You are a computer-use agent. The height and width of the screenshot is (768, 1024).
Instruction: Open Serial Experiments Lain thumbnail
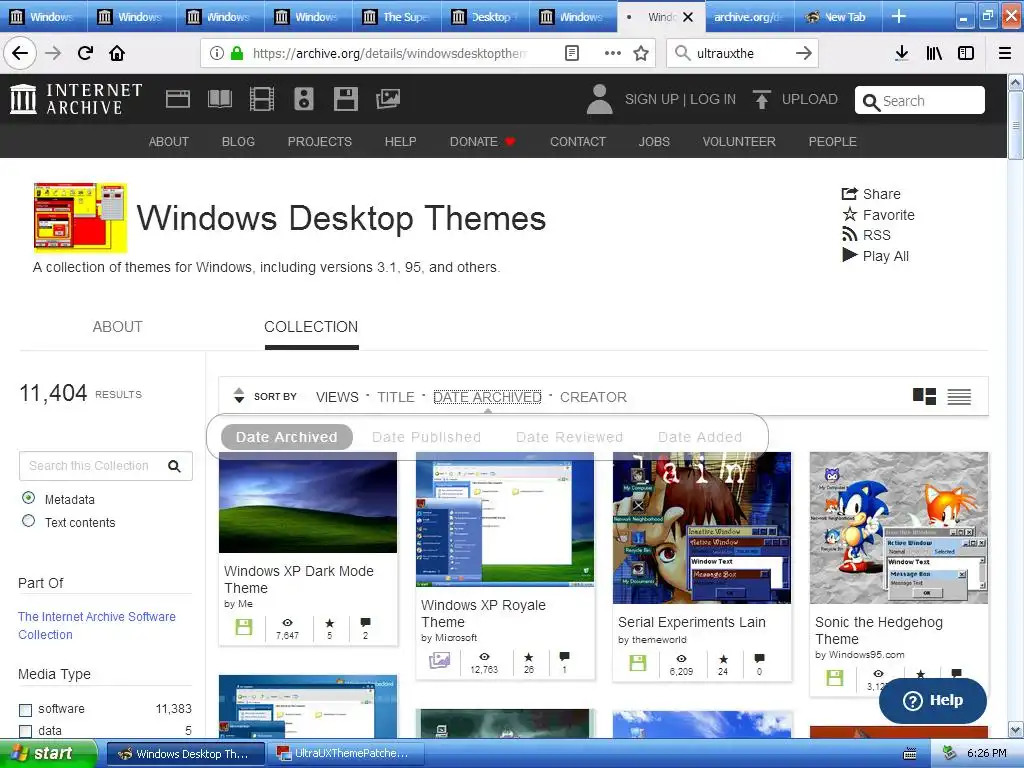pos(701,528)
